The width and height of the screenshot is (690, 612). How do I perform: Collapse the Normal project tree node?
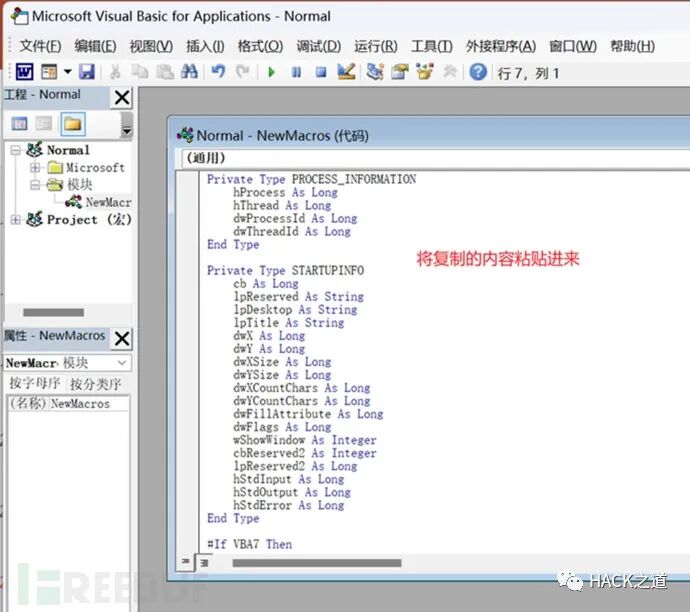pyautogui.click(x=15, y=150)
